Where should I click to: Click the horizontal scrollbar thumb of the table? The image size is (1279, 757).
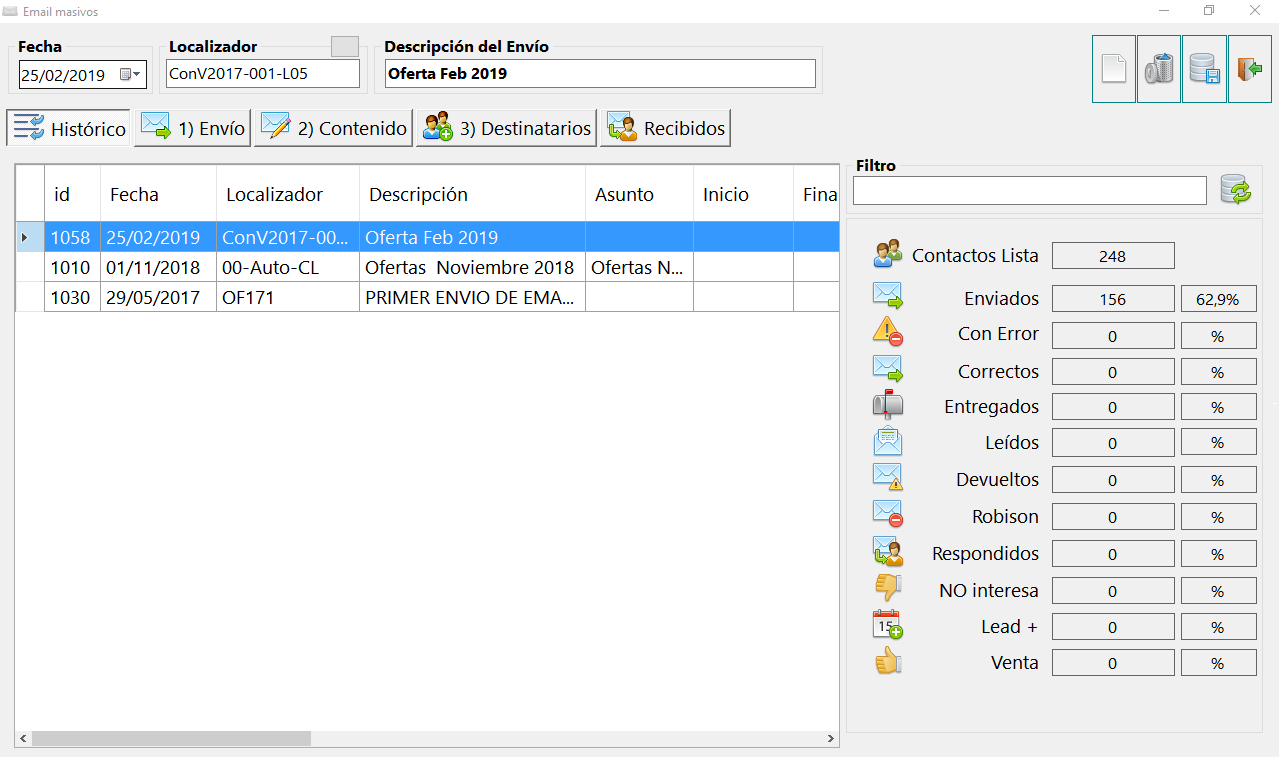171,738
